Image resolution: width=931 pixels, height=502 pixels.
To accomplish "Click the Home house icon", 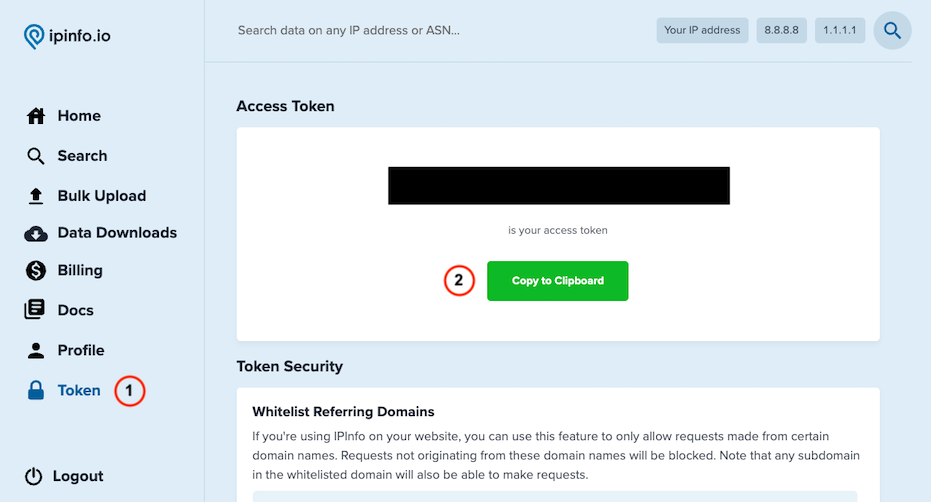I will click(x=36, y=116).
